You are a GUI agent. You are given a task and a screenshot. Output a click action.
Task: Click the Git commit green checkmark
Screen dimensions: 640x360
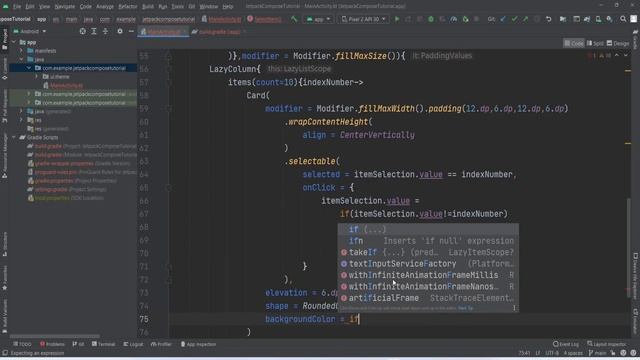514,19
